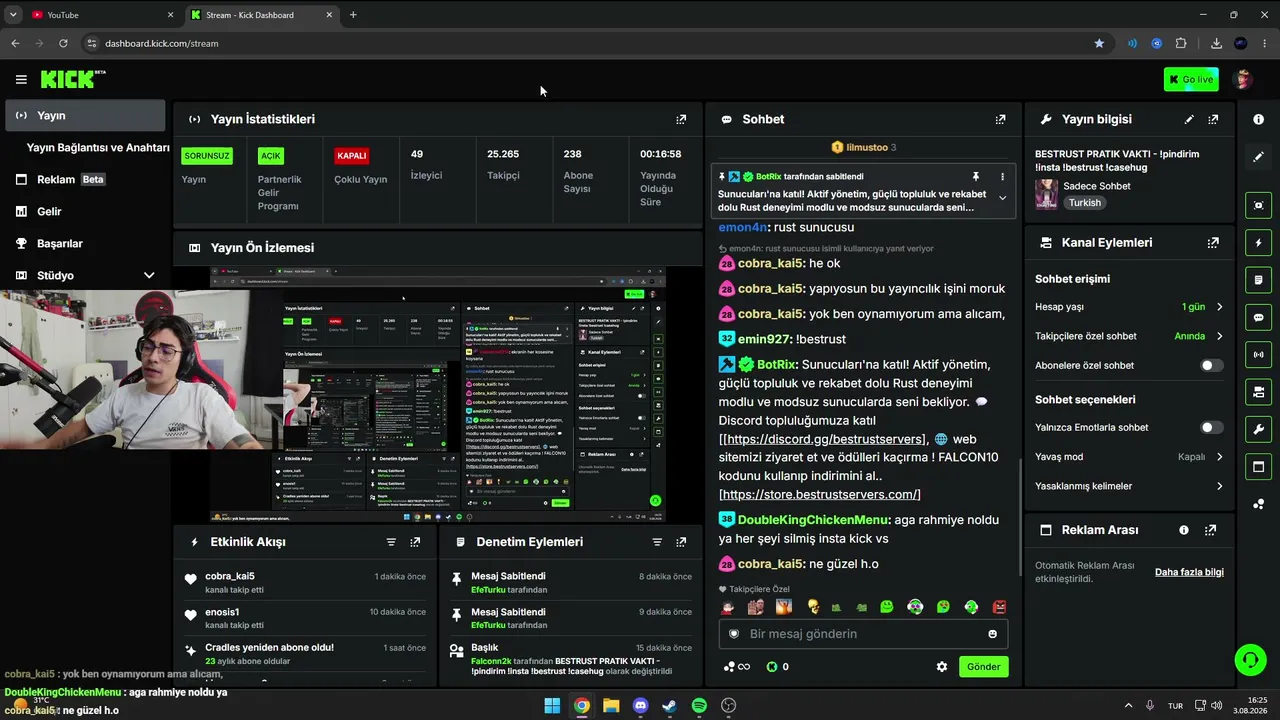Send the chat message with Gönder
This screenshot has height=720, width=1280.
[983, 667]
